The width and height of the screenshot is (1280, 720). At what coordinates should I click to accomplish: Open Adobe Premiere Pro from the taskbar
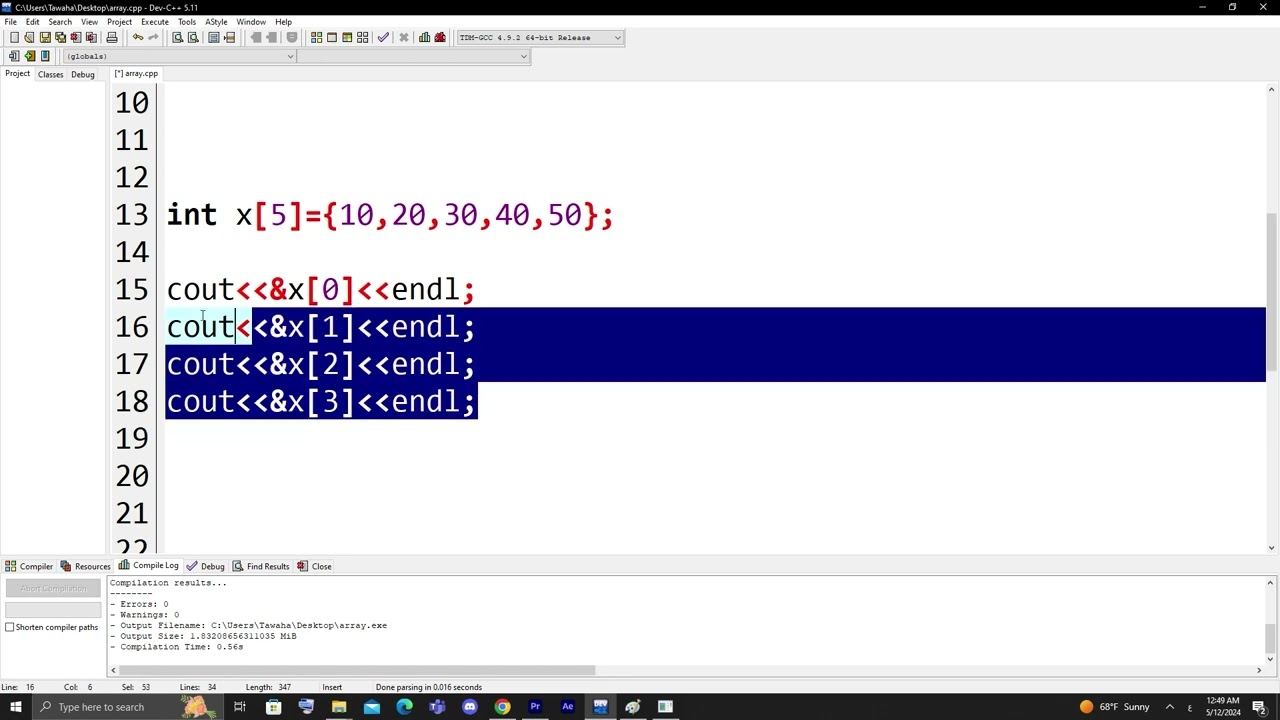click(535, 707)
